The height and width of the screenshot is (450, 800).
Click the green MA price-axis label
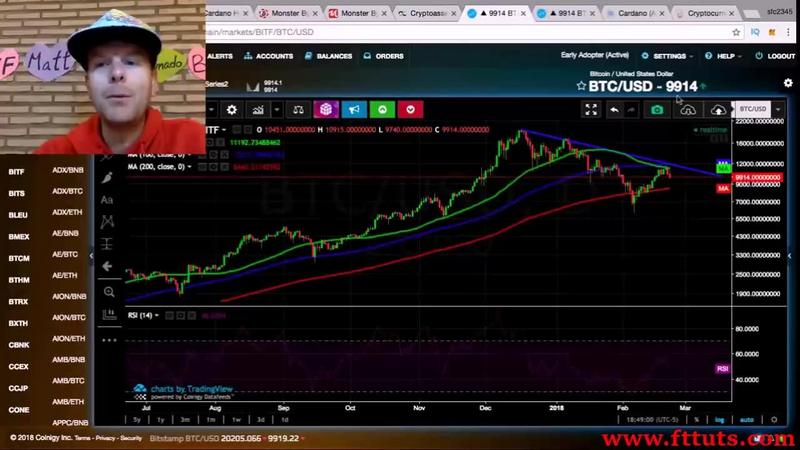click(723, 168)
